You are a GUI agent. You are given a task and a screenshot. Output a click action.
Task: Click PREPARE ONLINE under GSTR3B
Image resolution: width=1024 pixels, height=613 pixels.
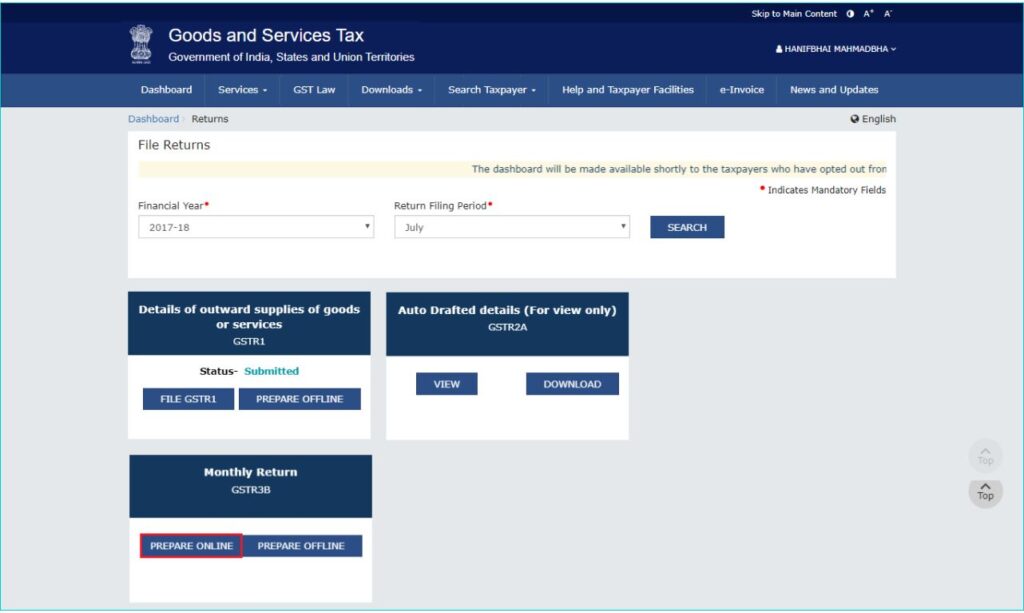[191, 546]
